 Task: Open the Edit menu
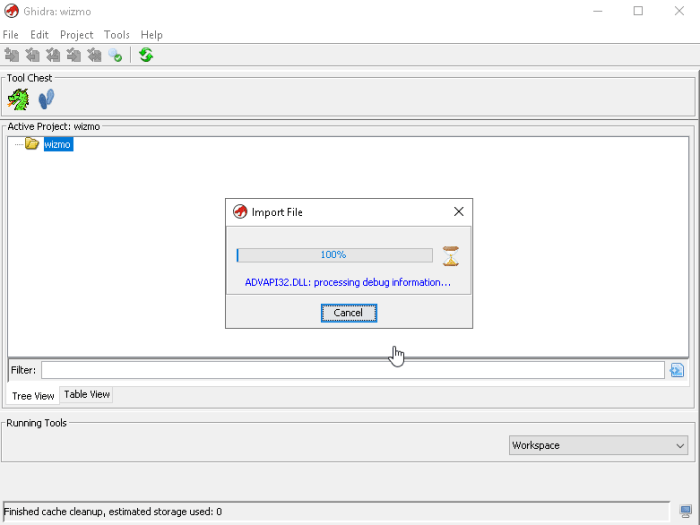[x=39, y=35]
